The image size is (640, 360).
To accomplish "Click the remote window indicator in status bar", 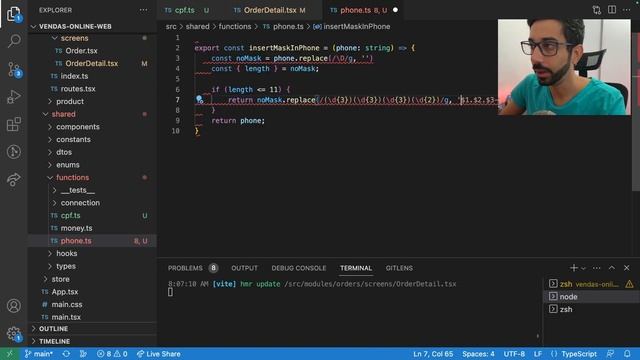I will (x=10, y=354).
